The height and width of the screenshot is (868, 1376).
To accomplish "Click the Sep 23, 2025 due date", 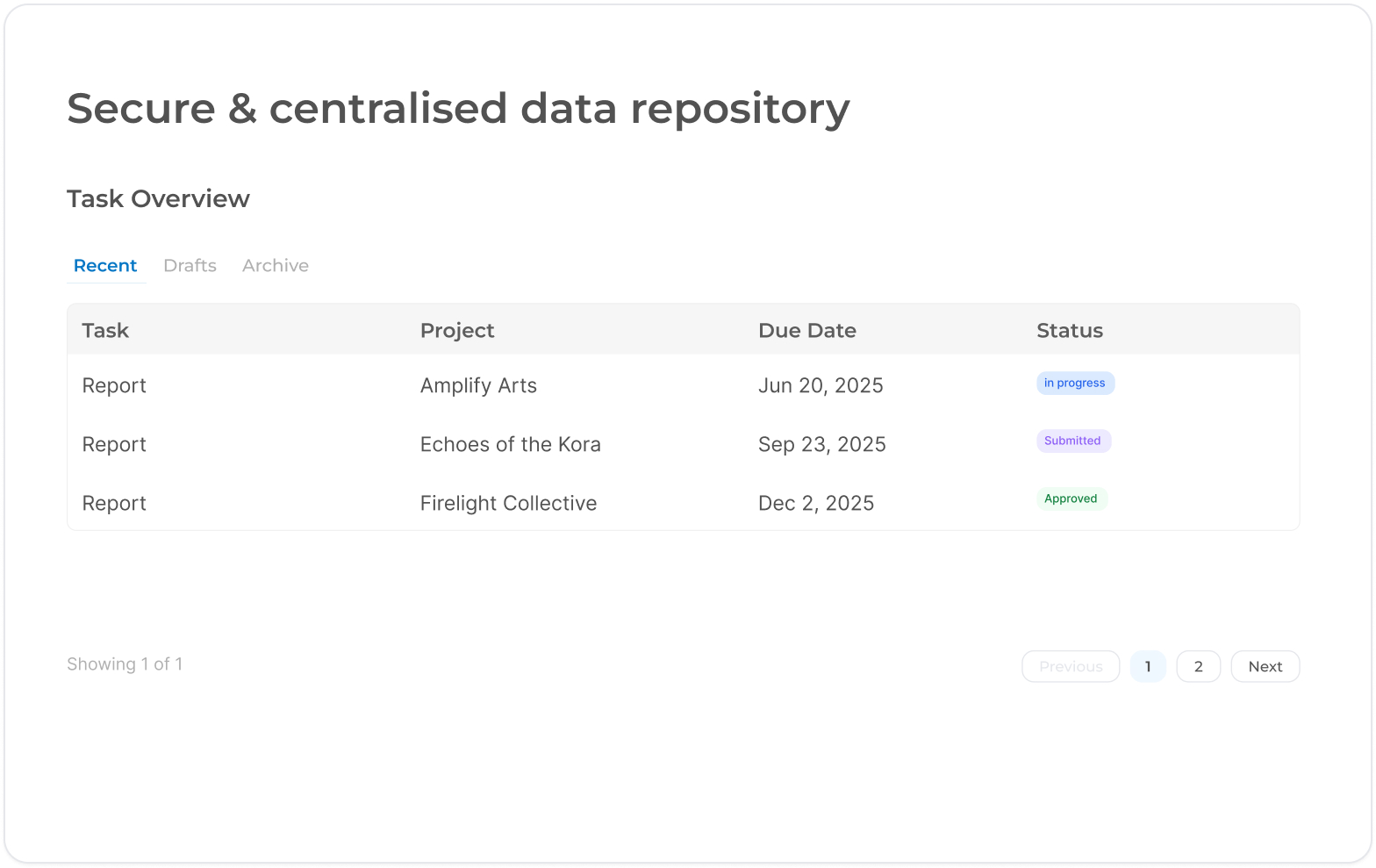I will coord(821,445).
